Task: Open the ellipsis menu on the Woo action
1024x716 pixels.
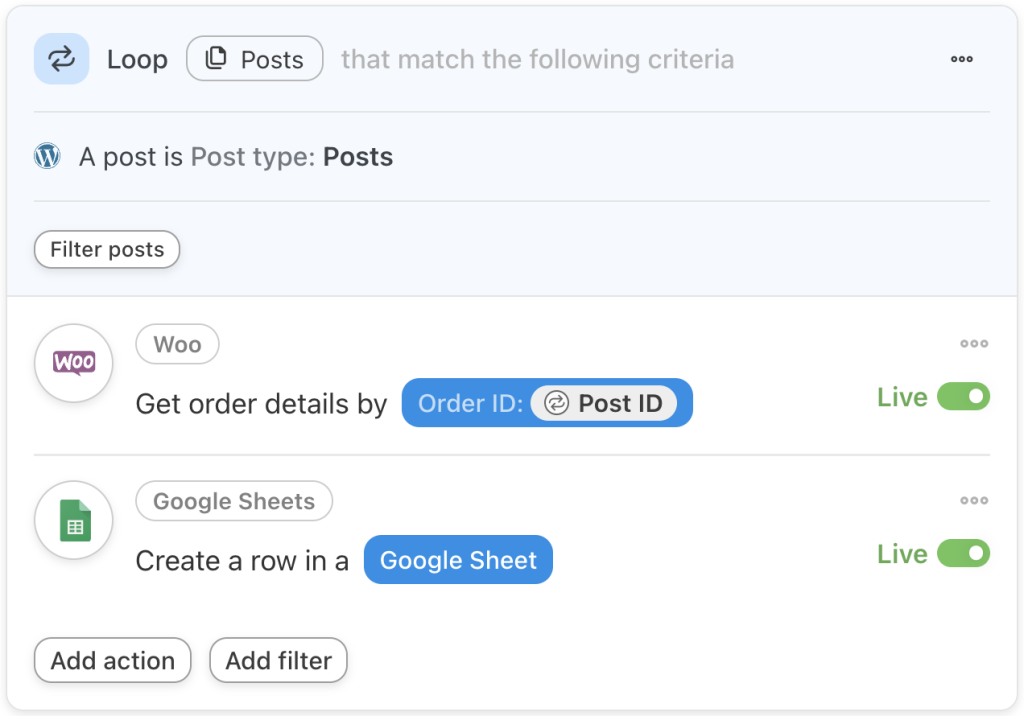Action: coord(973,343)
